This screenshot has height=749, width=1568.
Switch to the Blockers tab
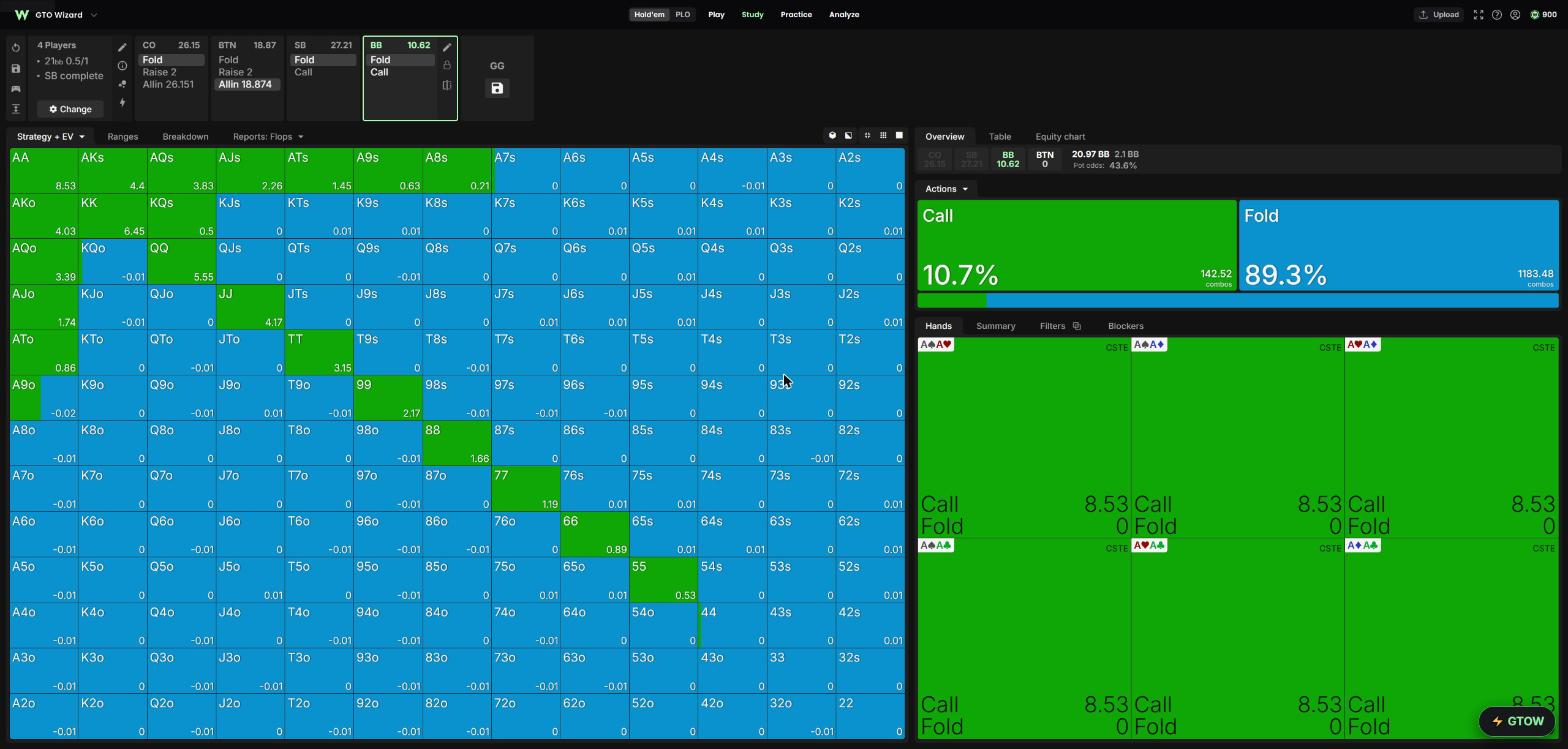(1125, 326)
